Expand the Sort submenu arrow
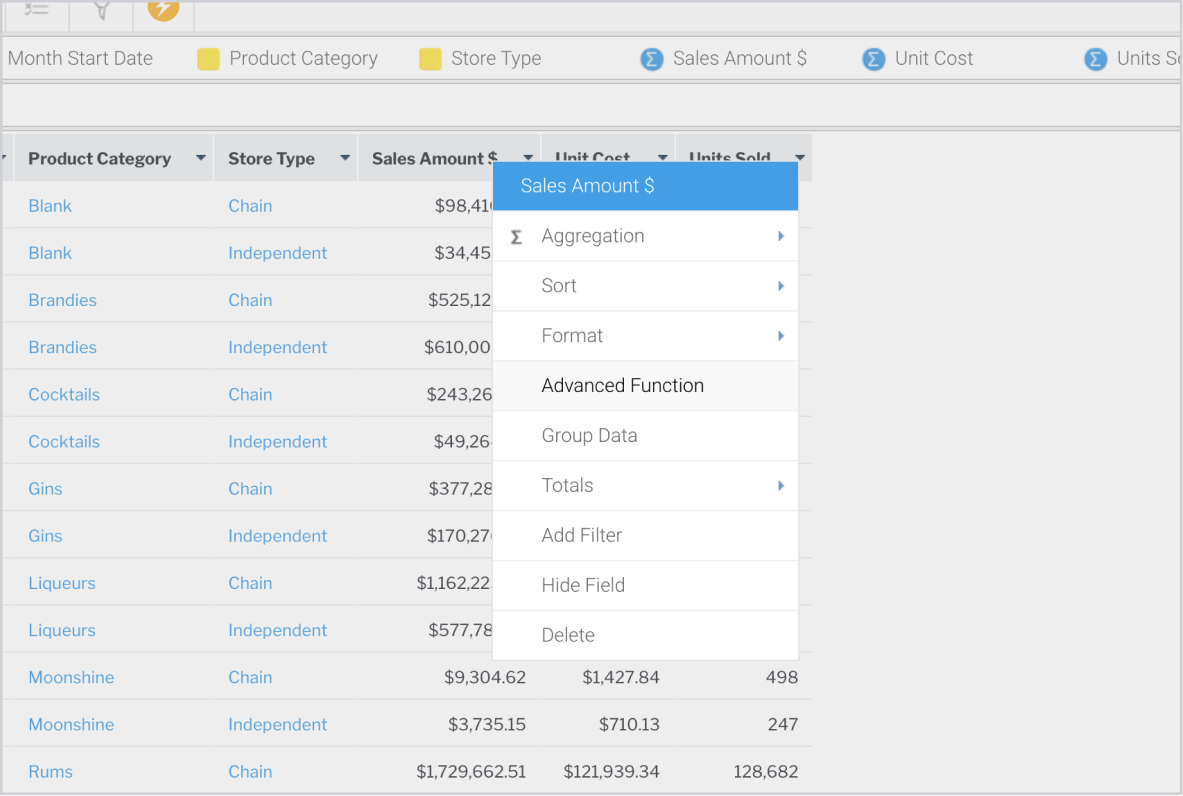 (x=781, y=286)
